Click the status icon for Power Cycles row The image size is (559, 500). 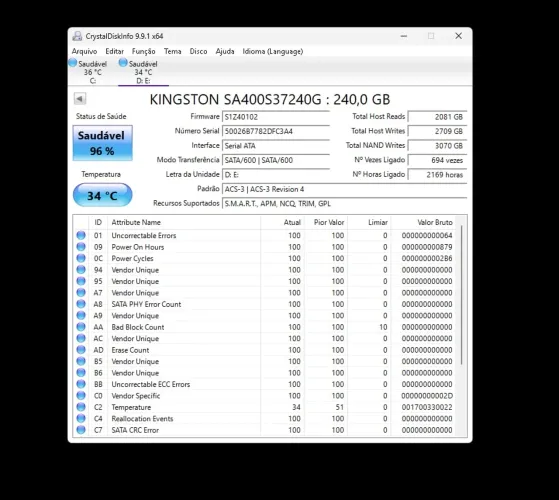click(x=81, y=258)
